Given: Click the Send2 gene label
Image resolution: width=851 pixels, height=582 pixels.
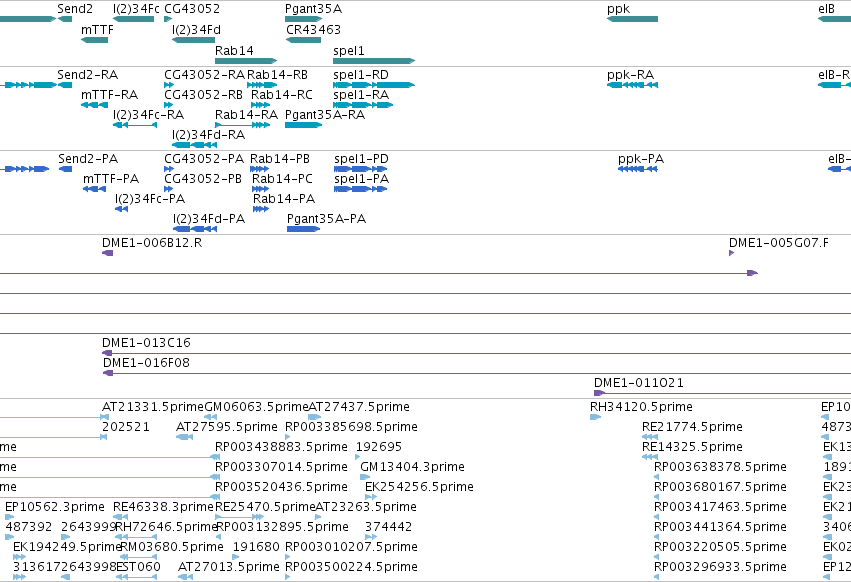Looking at the screenshot, I should (x=75, y=9).
